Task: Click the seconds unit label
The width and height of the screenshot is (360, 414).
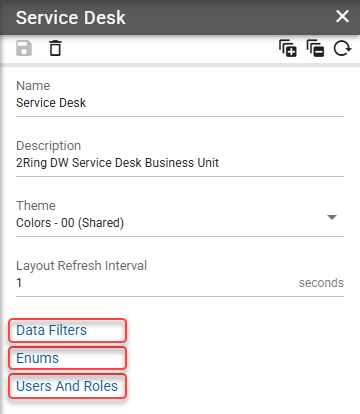Action: tap(321, 283)
